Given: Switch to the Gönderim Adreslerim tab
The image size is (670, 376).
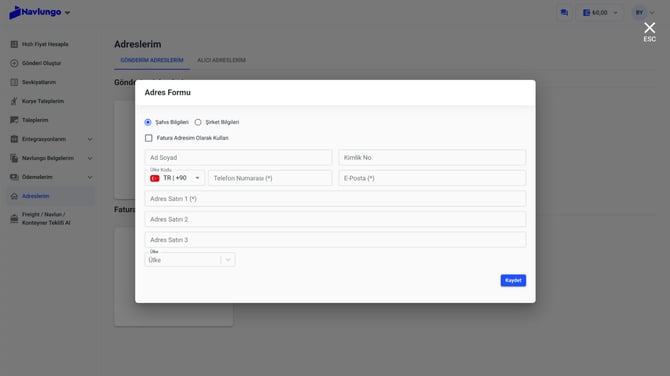Looking at the screenshot, I should point(152,60).
